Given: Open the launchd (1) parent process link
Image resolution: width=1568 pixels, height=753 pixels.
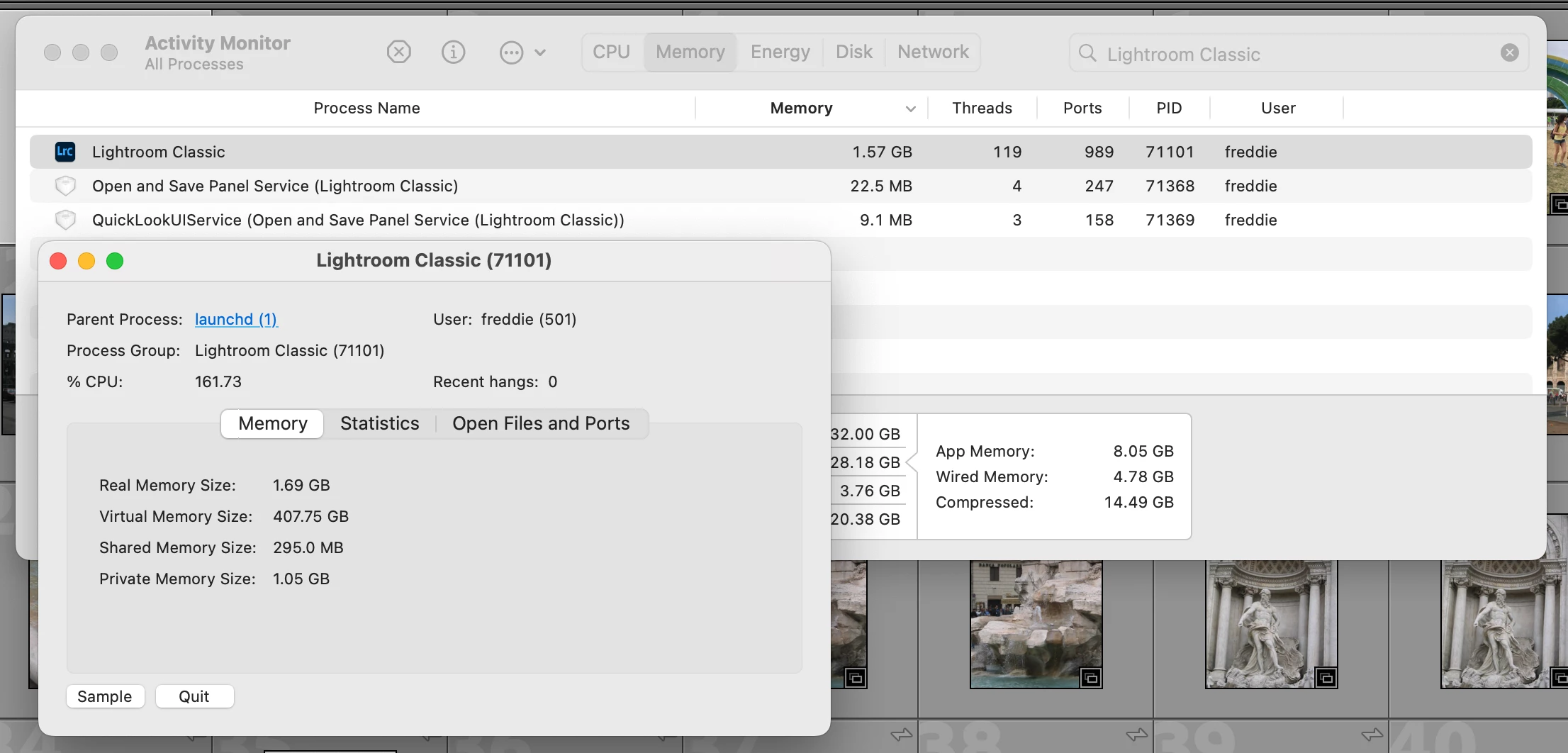Looking at the screenshot, I should click(x=236, y=319).
